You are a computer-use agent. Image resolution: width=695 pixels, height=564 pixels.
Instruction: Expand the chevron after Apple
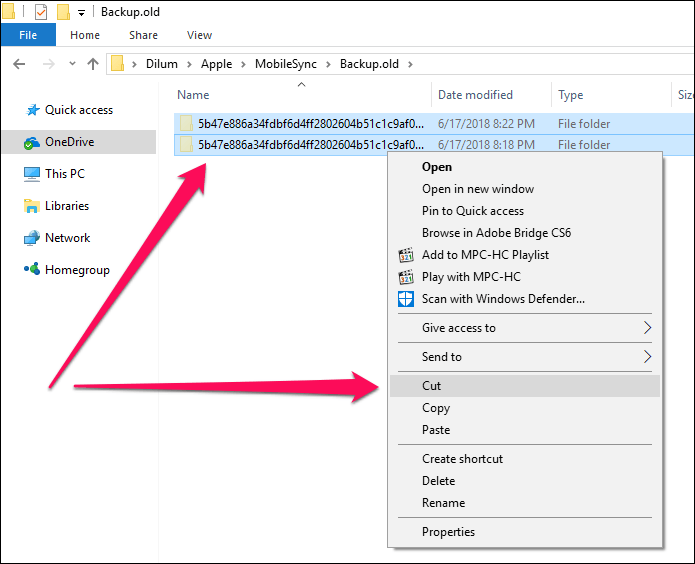(243, 65)
